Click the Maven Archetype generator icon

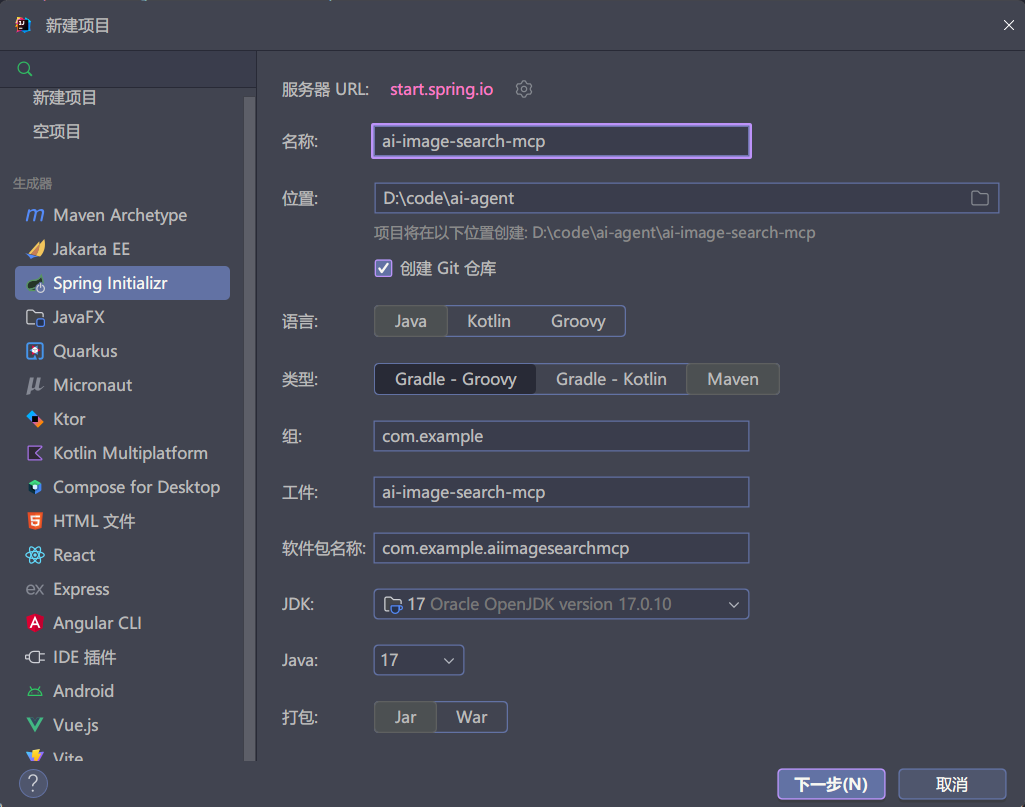pyautogui.click(x=35, y=215)
